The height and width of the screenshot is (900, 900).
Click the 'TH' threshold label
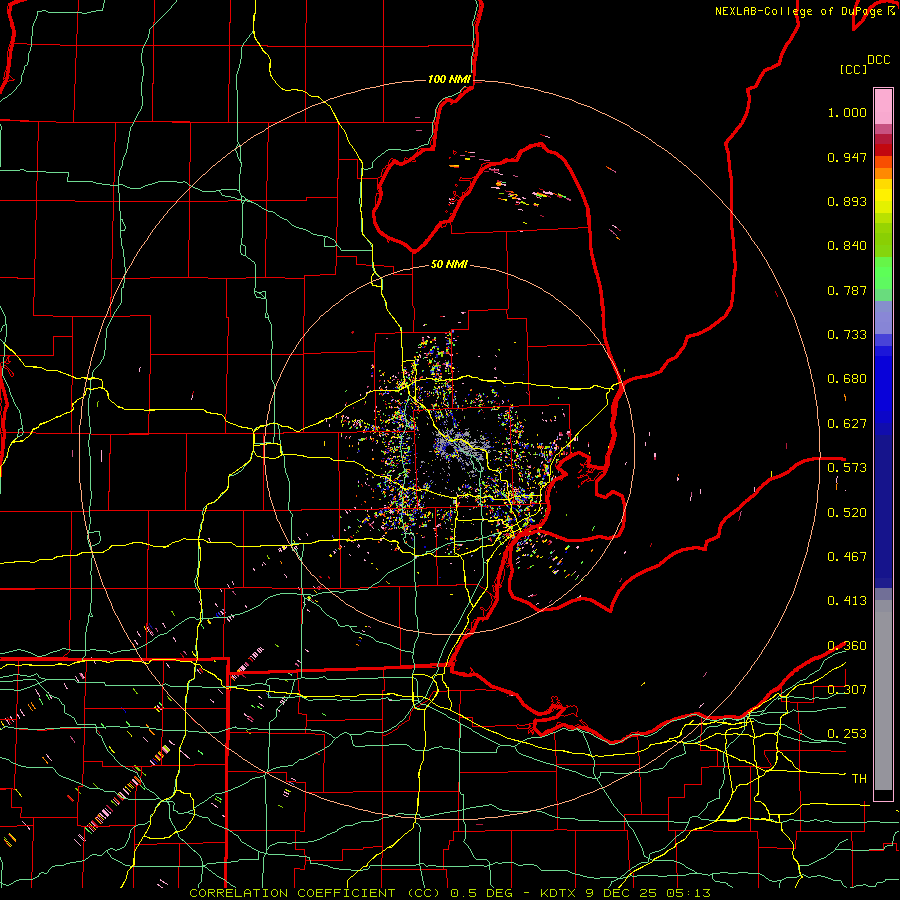pyautogui.click(x=859, y=779)
